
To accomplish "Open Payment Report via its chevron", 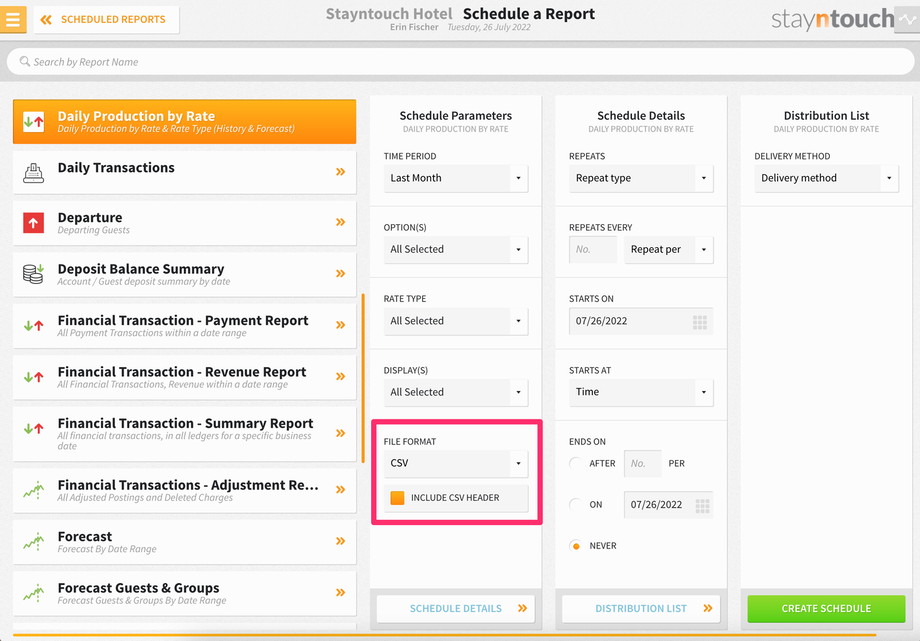I will pos(340,325).
